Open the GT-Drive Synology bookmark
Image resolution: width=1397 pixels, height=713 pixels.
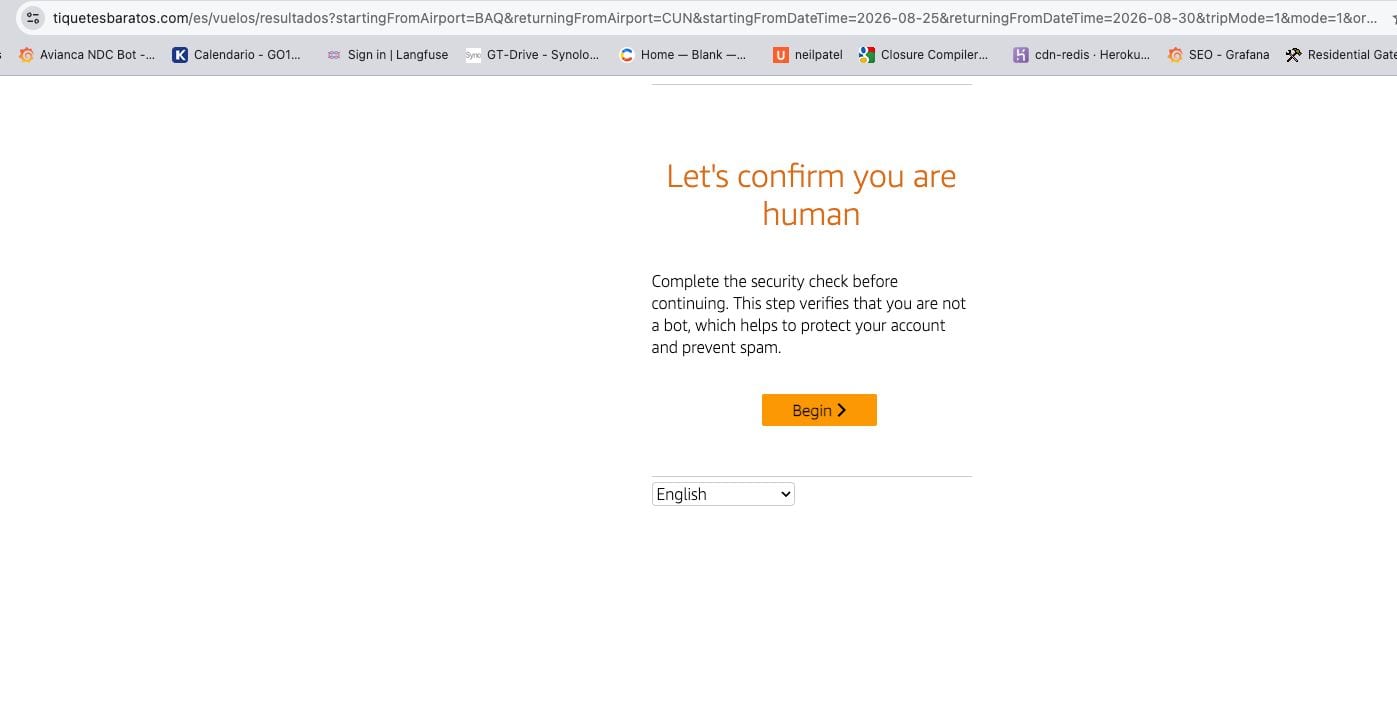point(532,55)
